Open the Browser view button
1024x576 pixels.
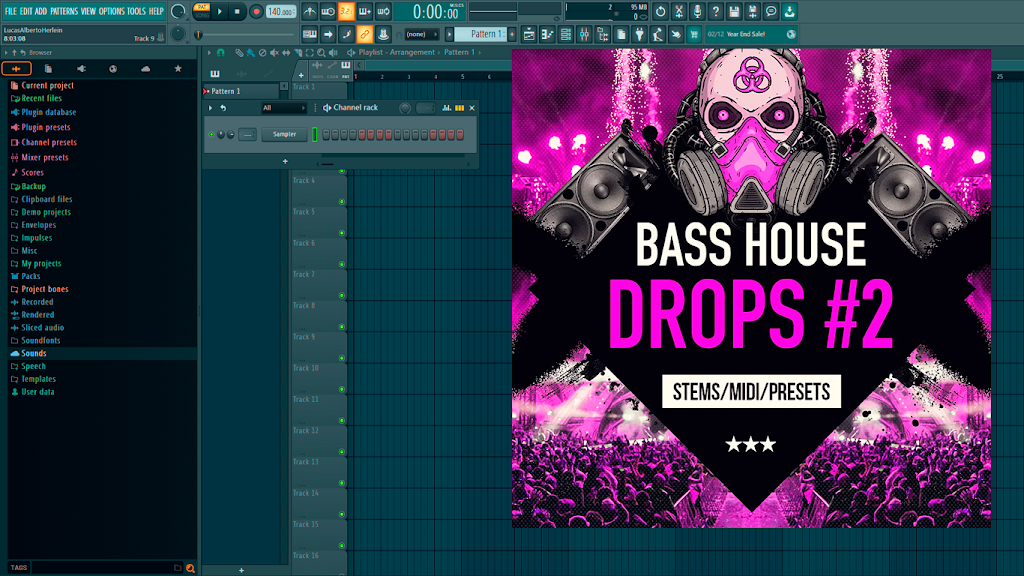click(x=602, y=34)
